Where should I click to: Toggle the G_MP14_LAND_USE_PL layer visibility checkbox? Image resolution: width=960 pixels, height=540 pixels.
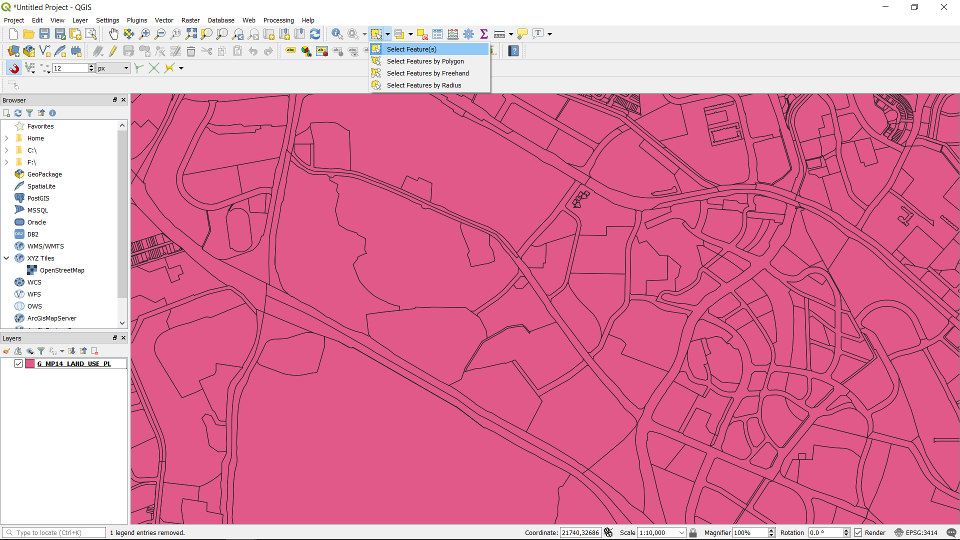pos(18,364)
